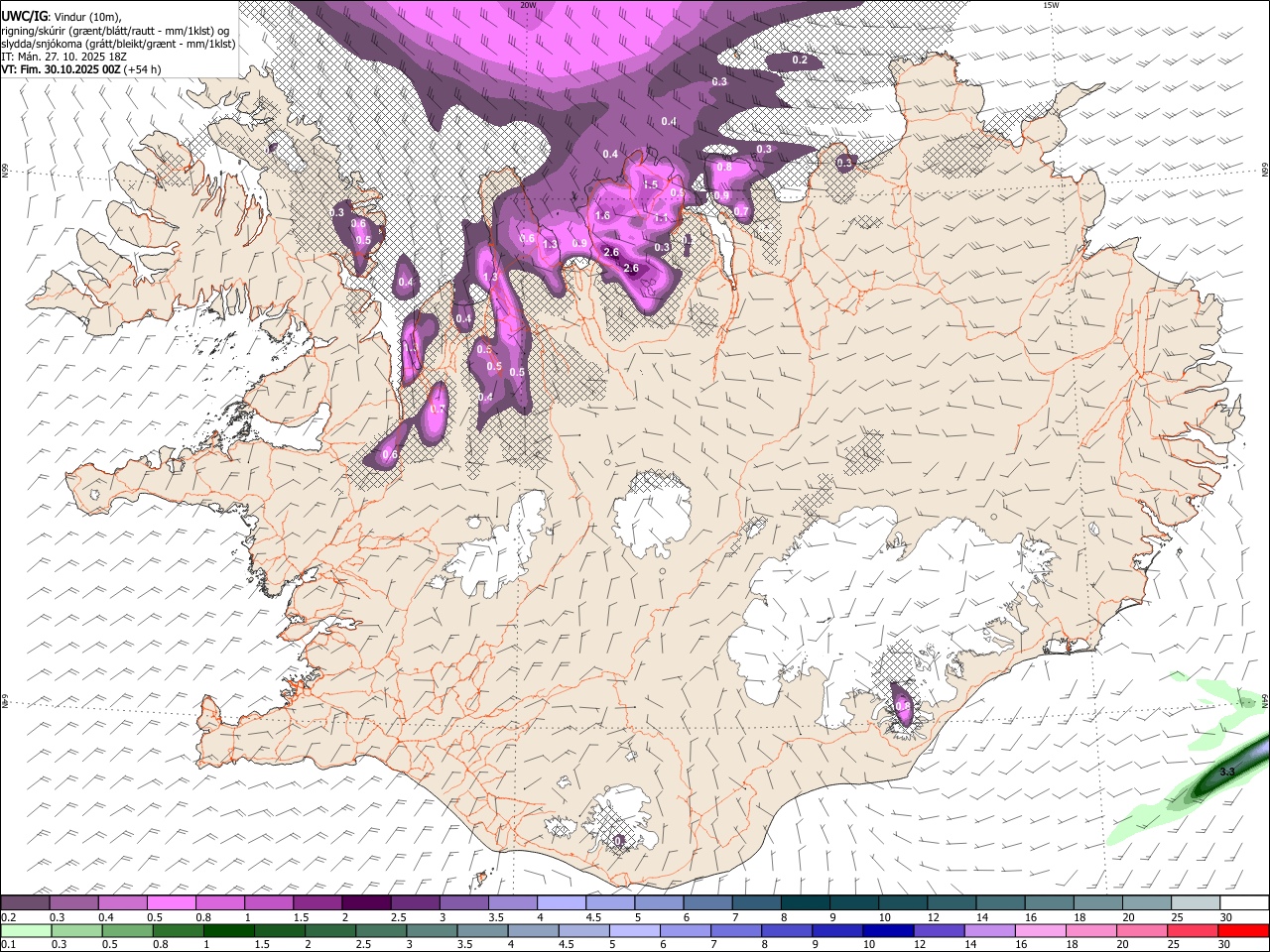The width and height of the screenshot is (1270, 952).
Task: Select light grey upper swatch labeled 25
Action: 1194,903
